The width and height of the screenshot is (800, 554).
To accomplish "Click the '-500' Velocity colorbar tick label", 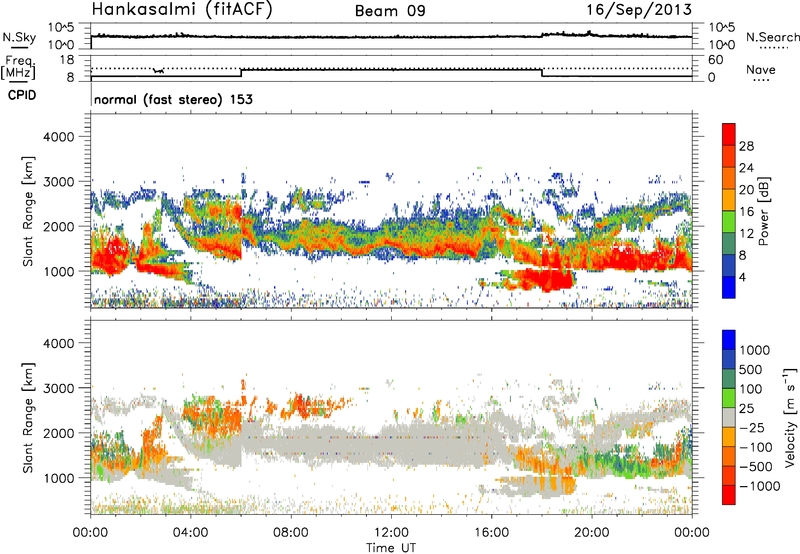I will point(755,466).
